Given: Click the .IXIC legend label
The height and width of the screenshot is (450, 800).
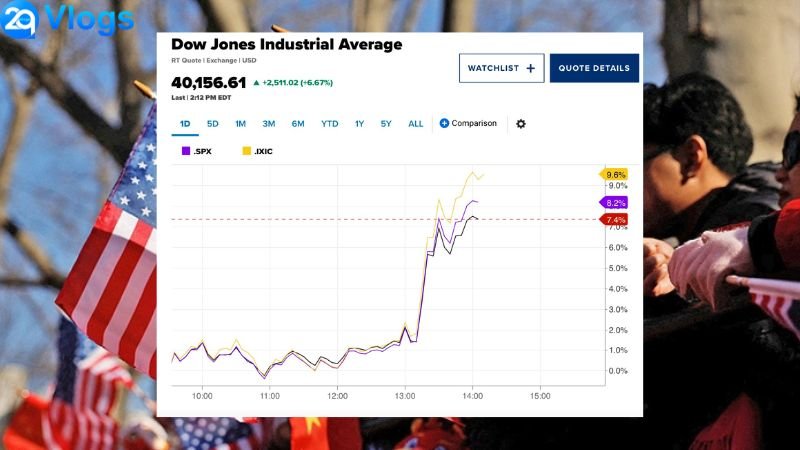Looking at the screenshot, I should pyautogui.click(x=263, y=151).
